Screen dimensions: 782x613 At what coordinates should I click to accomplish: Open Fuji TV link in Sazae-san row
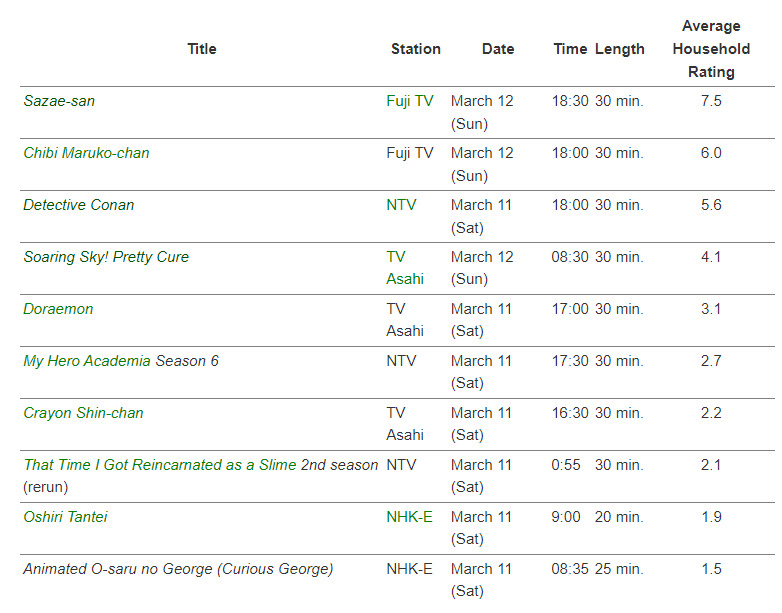(410, 101)
